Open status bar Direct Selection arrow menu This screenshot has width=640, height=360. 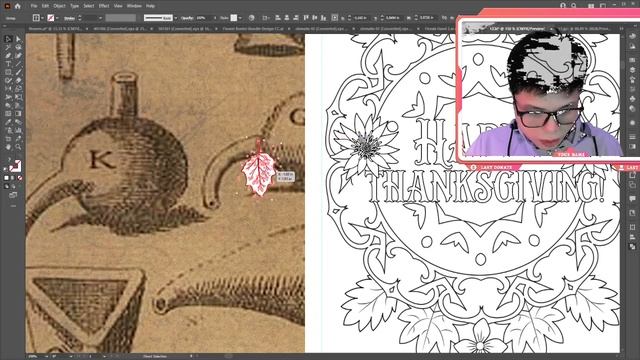tap(191, 356)
